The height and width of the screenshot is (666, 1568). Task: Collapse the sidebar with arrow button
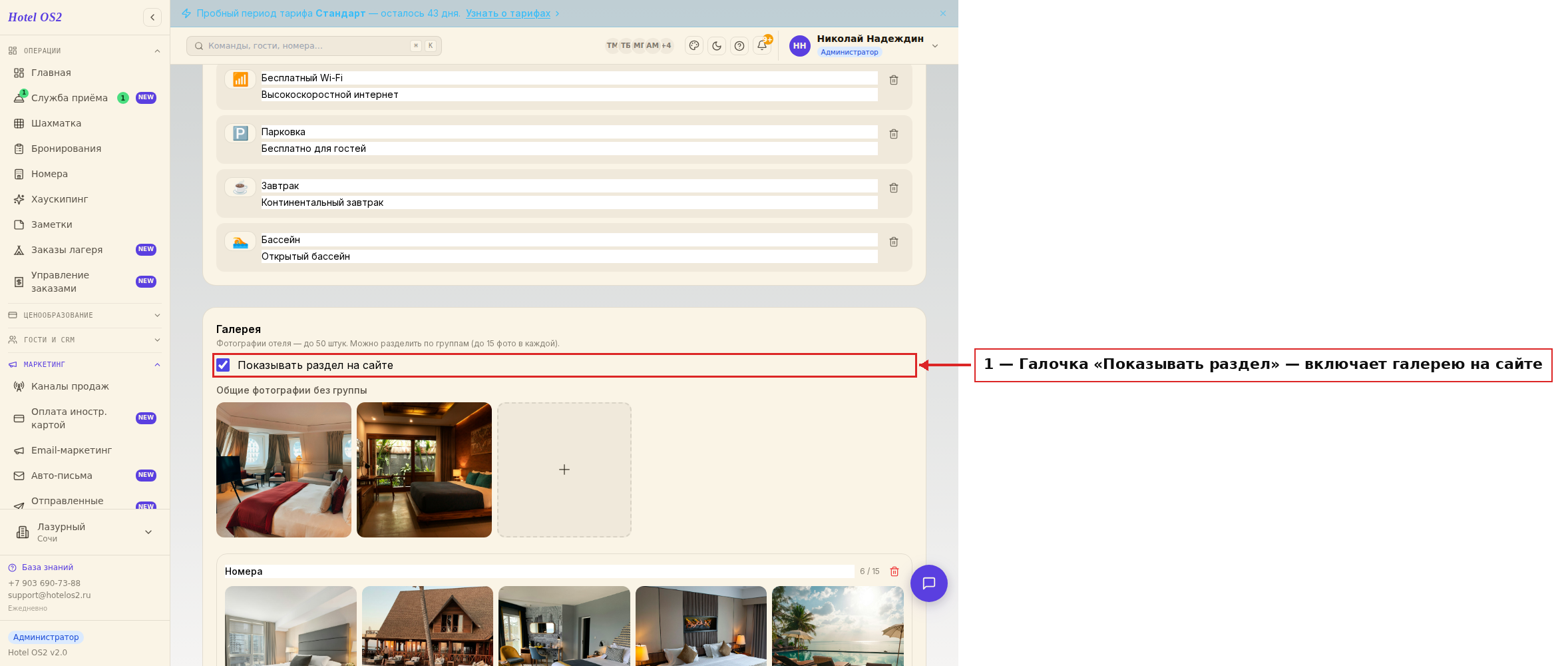coord(152,17)
